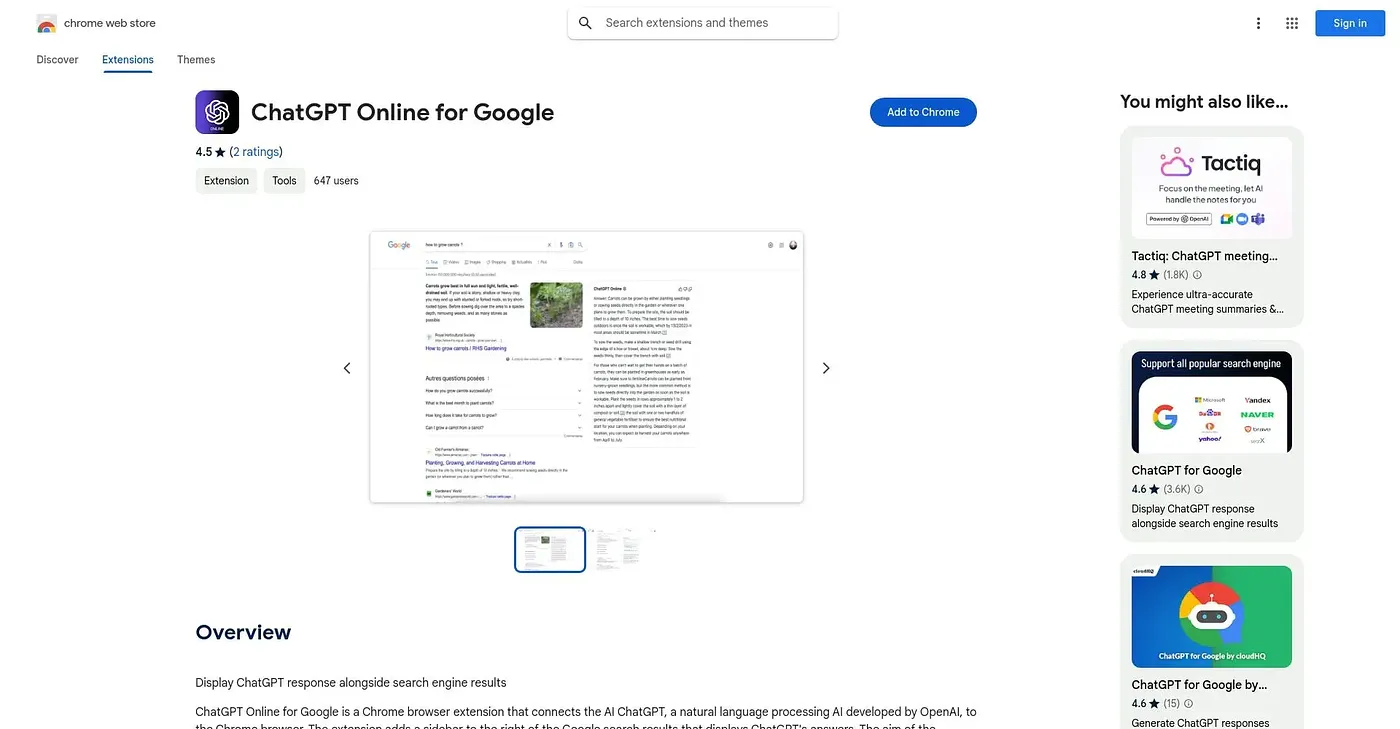
Task: Click the Add to Chrome button
Action: 923,112
